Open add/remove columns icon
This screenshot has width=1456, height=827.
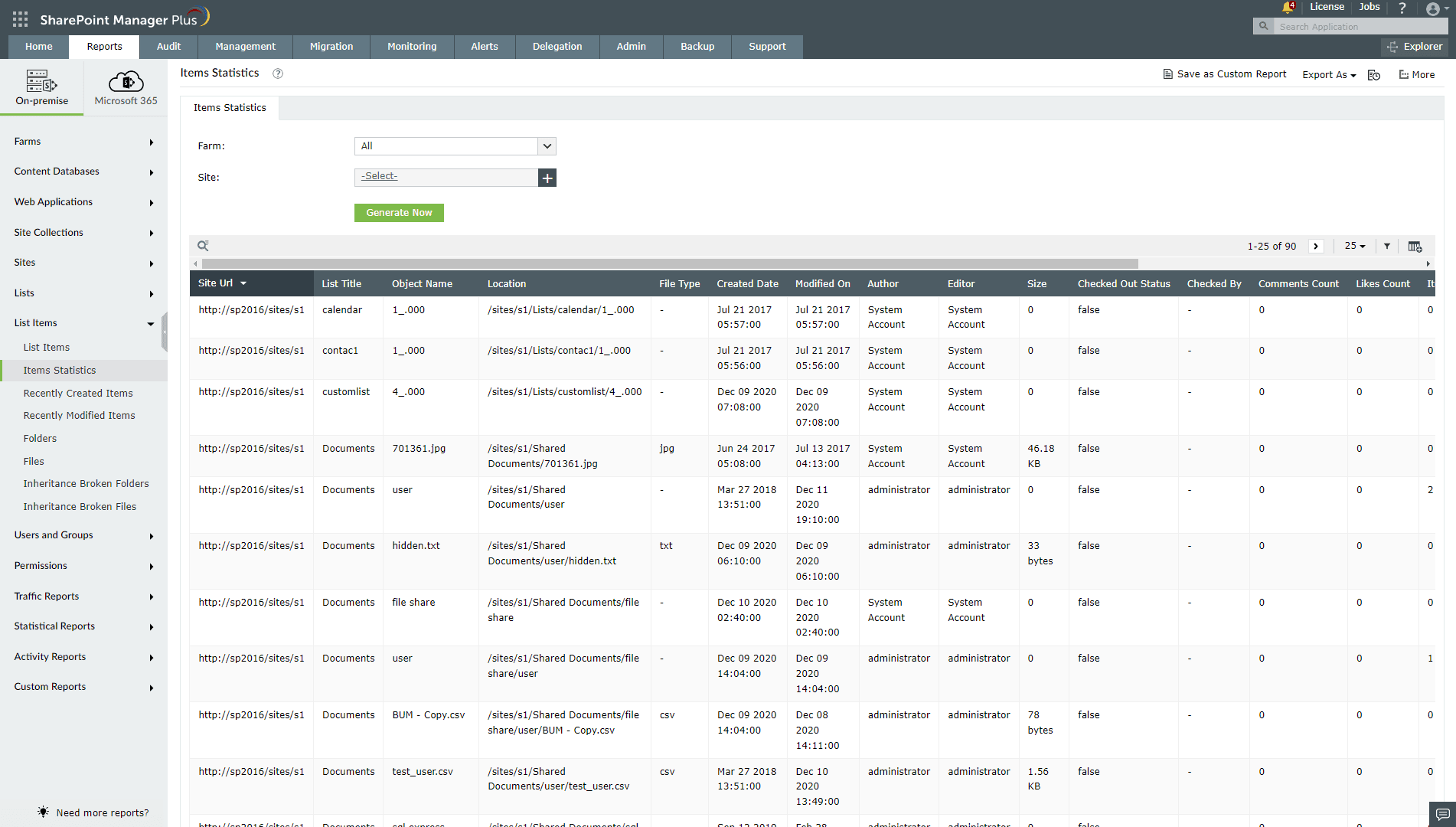coord(1415,247)
